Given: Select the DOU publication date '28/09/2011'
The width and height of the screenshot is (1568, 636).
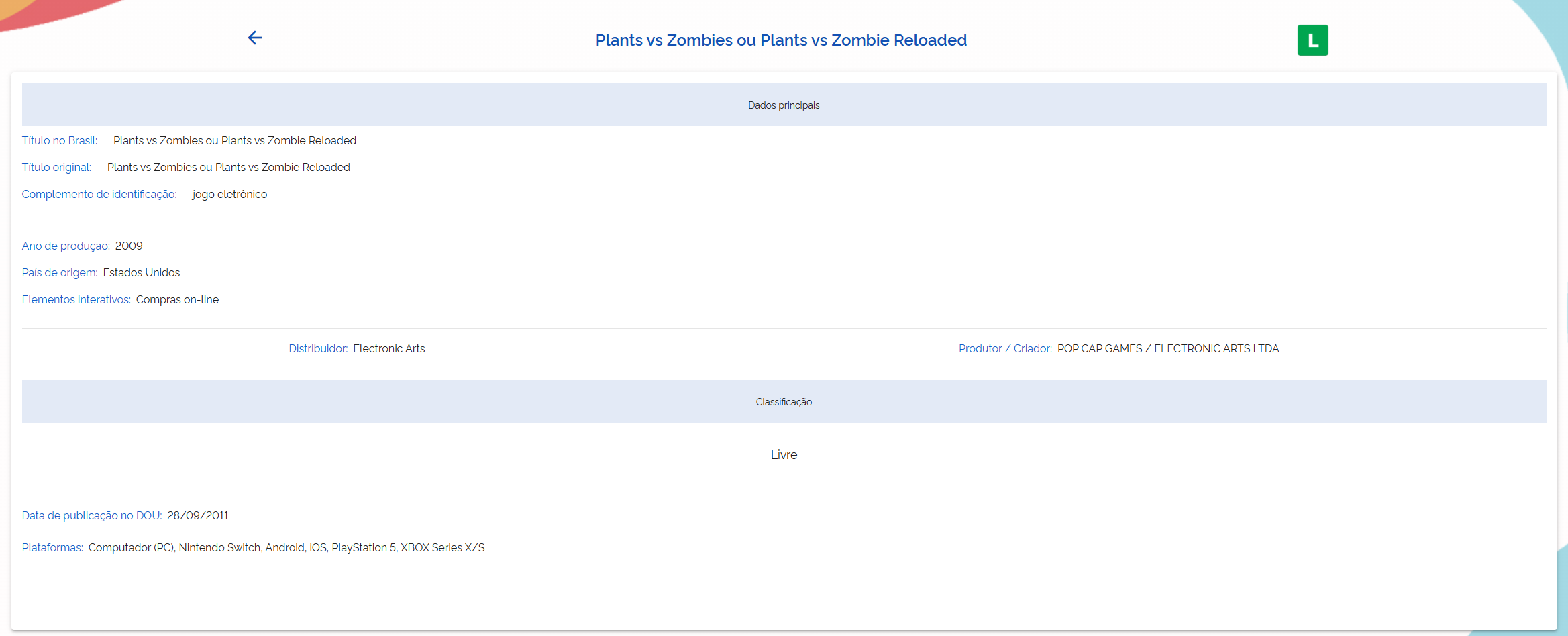Looking at the screenshot, I should click(x=198, y=515).
